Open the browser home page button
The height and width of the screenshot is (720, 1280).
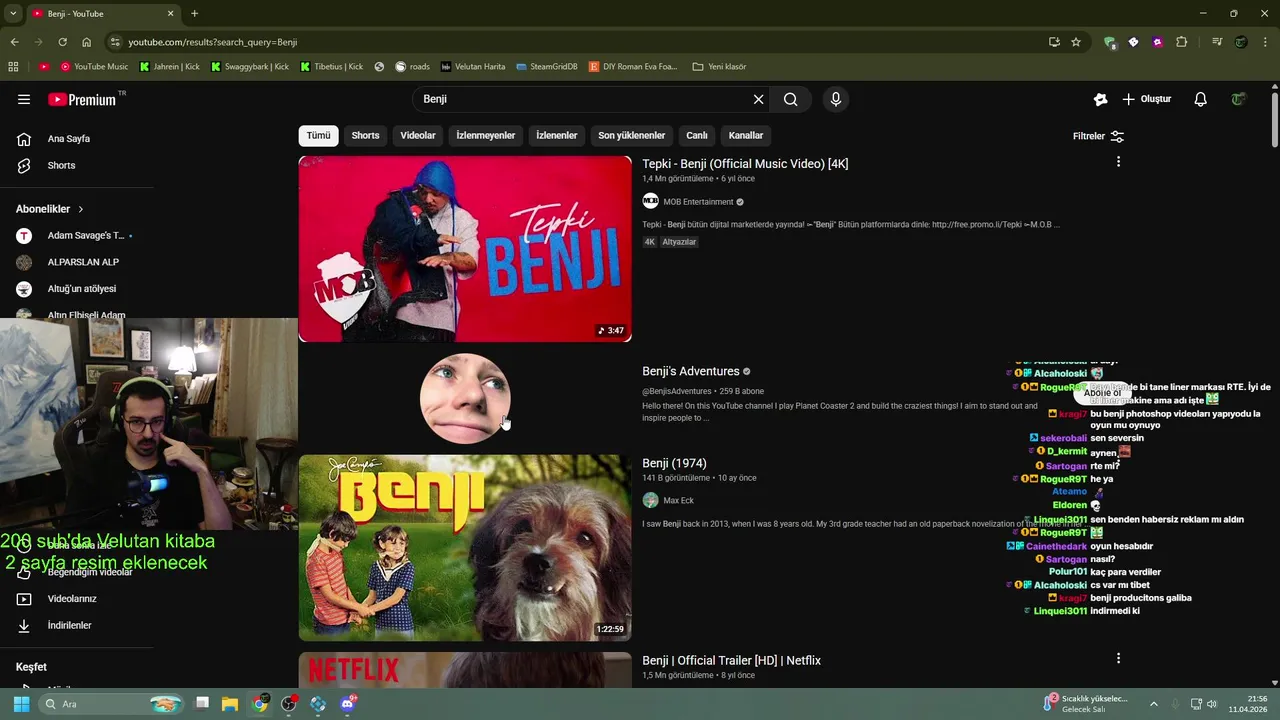tap(86, 42)
